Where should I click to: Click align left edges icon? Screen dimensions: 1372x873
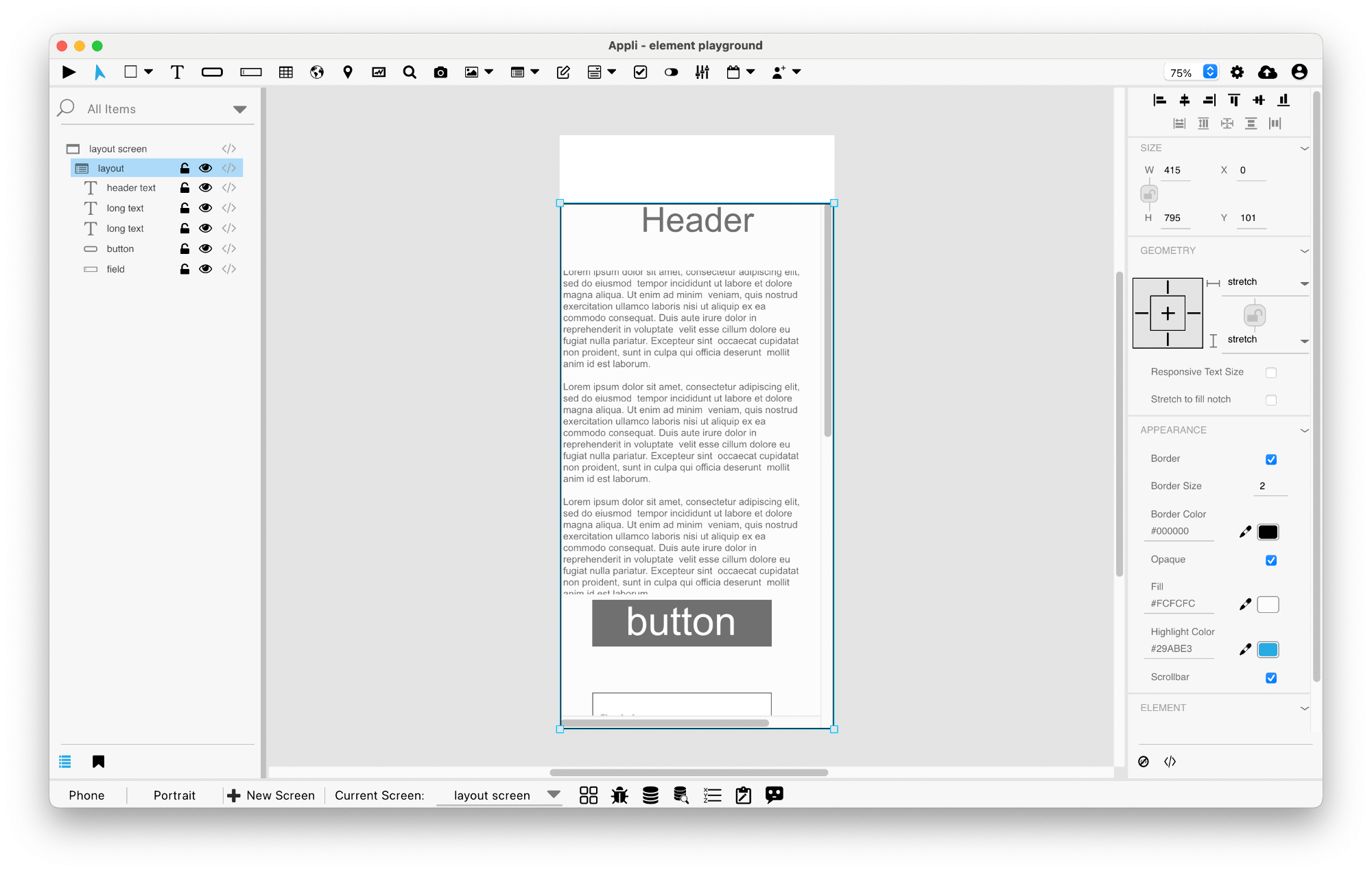1159,100
